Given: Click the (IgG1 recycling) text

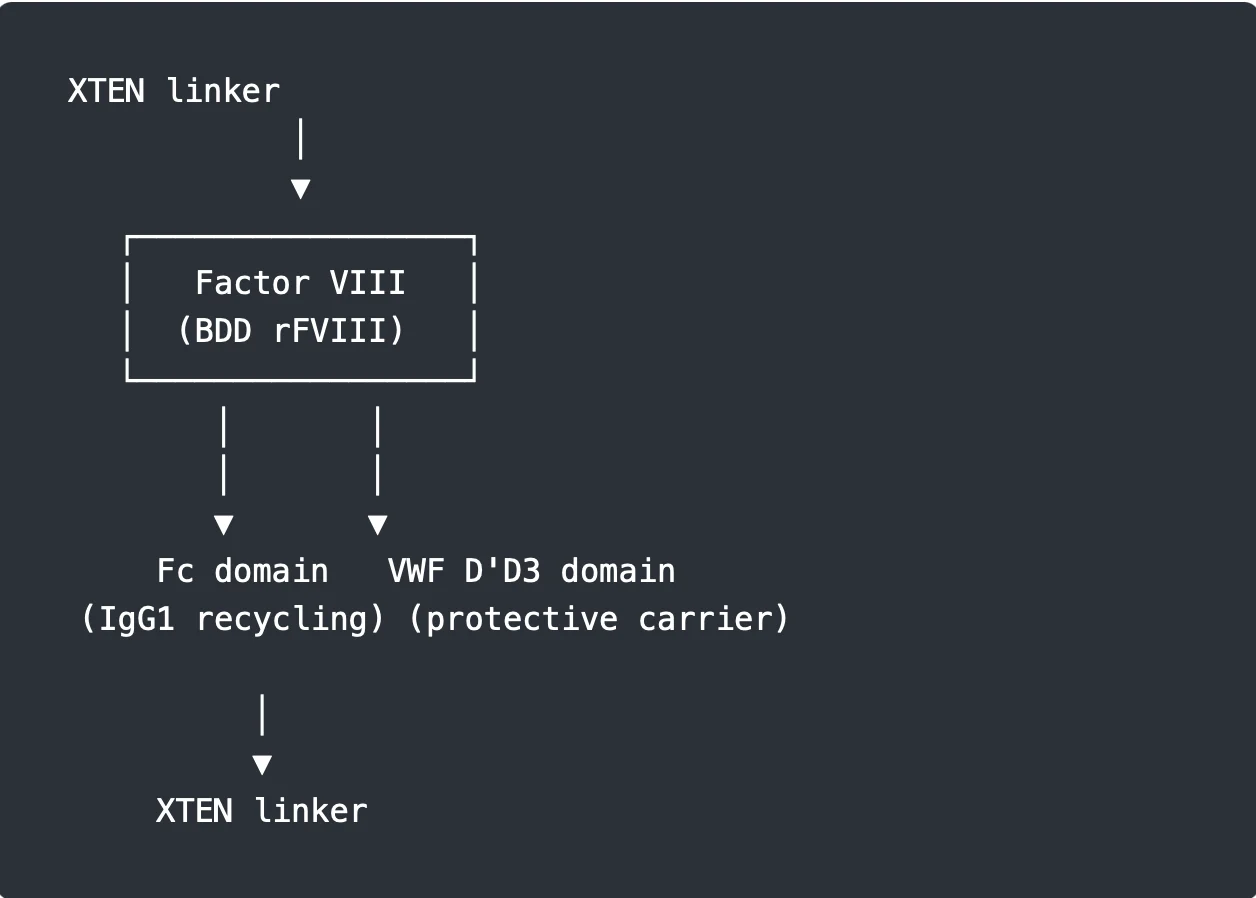Looking at the screenshot, I should 233,619.
